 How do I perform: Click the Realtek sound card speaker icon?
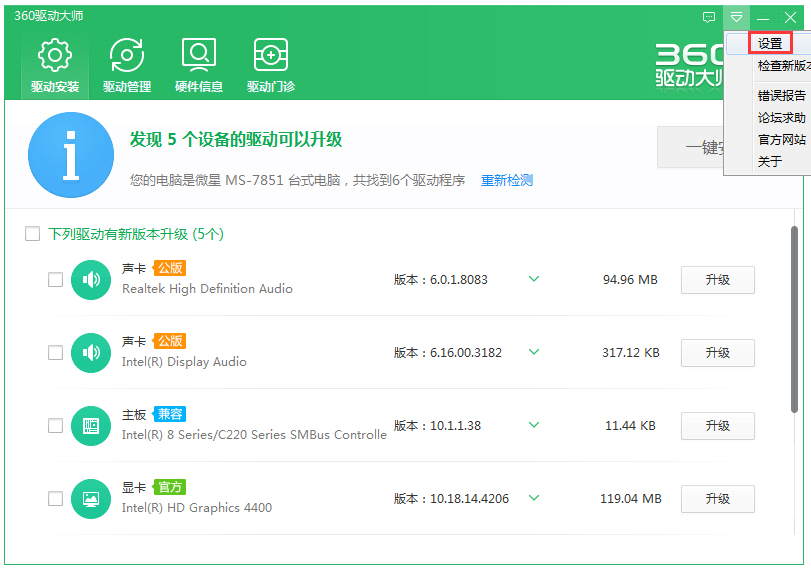coord(91,280)
